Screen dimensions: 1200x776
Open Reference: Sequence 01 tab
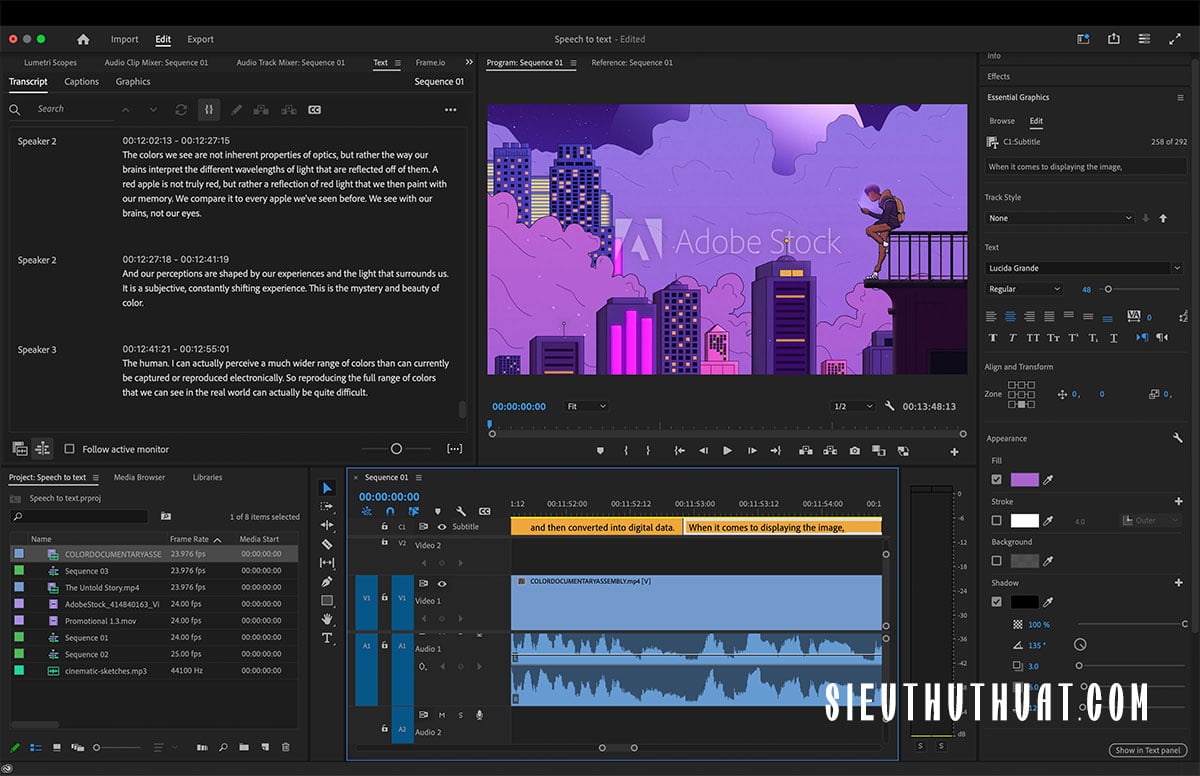tap(632, 62)
